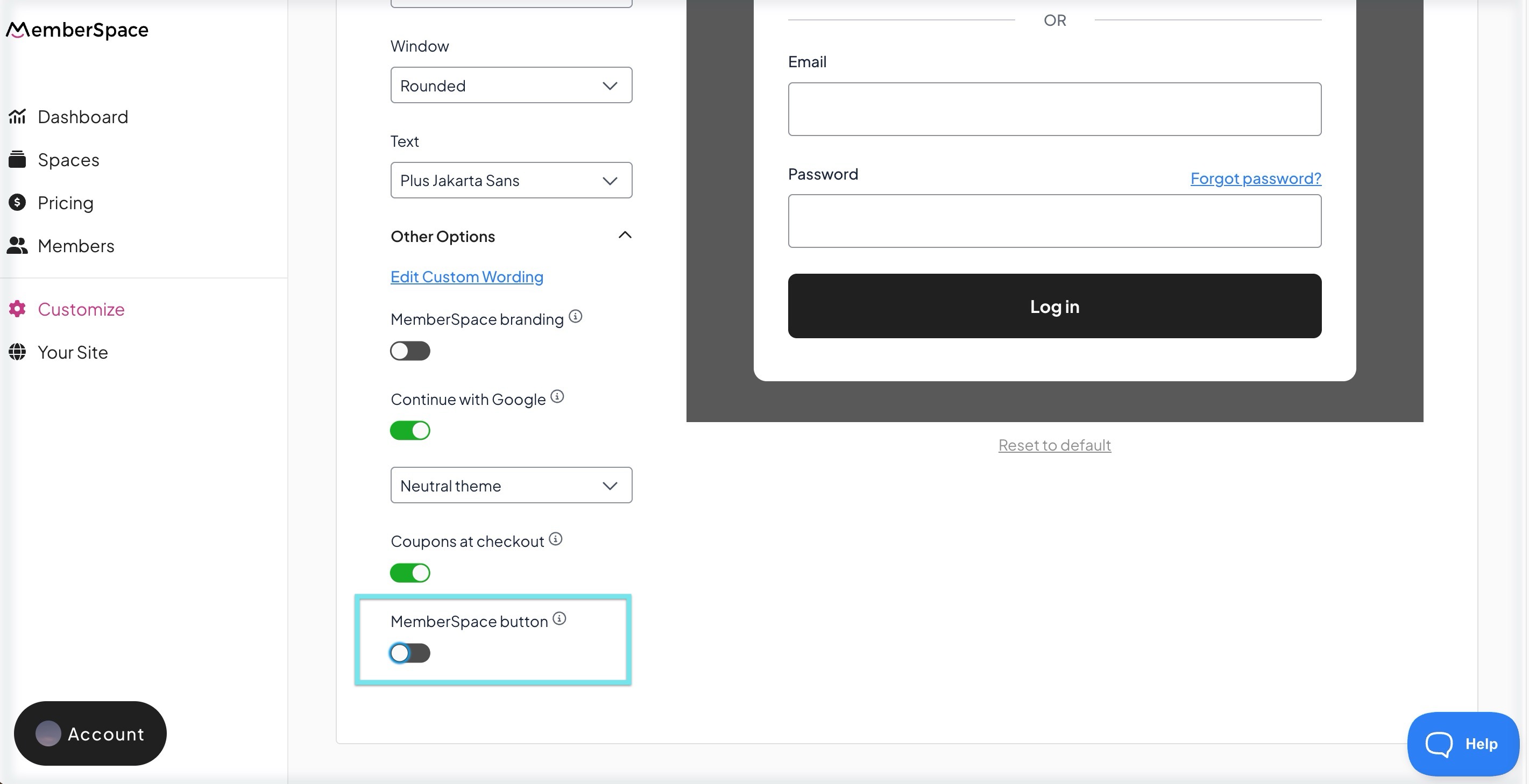Click the Customize gear icon
Viewport: 1529px width, 784px height.
[x=17, y=309]
